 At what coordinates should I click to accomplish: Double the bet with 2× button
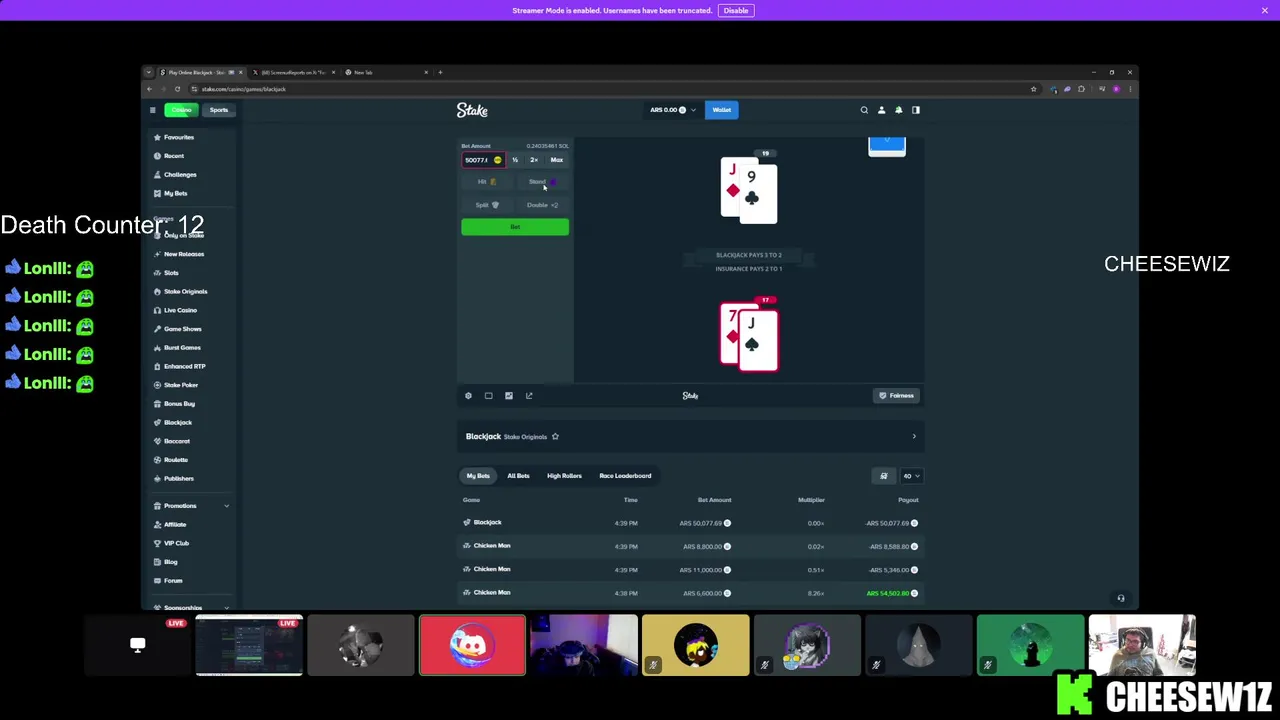click(534, 160)
